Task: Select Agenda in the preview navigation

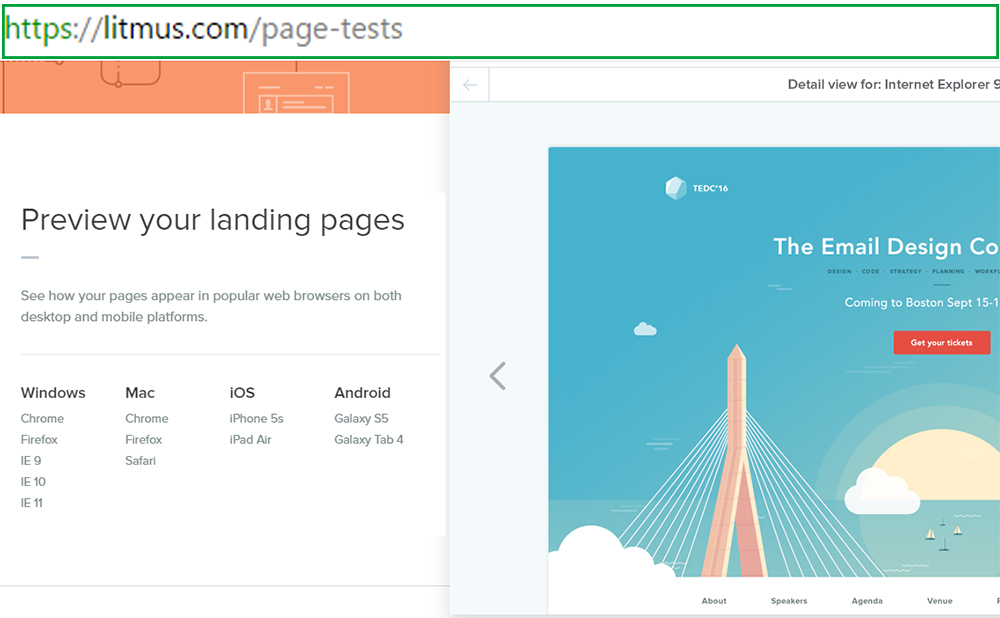Action: click(867, 601)
